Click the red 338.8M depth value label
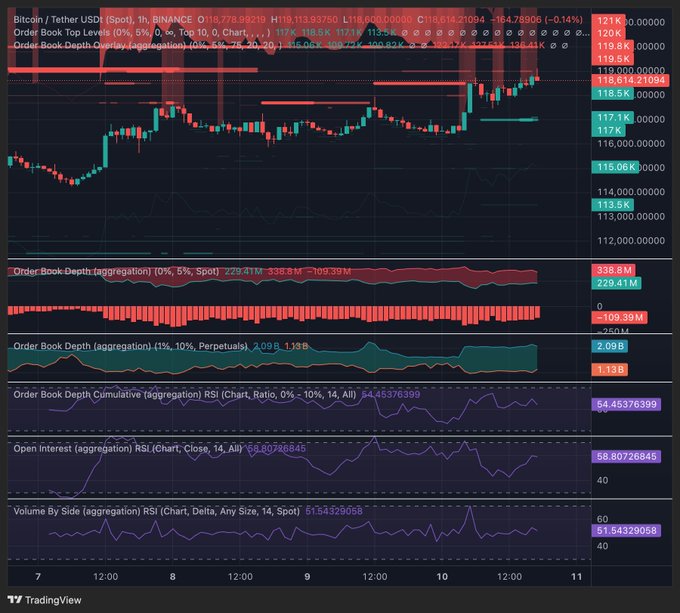This screenshot has height=613, width=680. coord(613,270)
